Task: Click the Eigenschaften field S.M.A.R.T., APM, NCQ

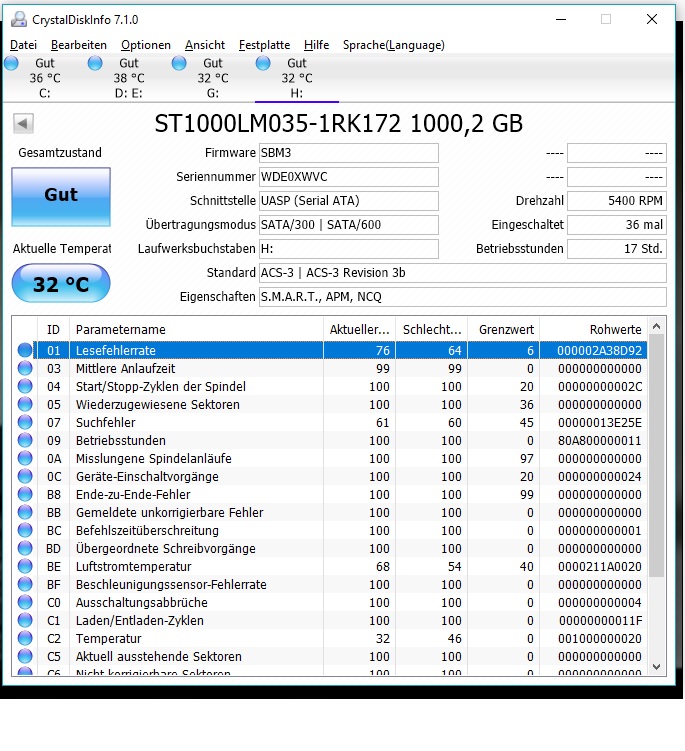Action: pyautogui.click(x=463, y=296)
